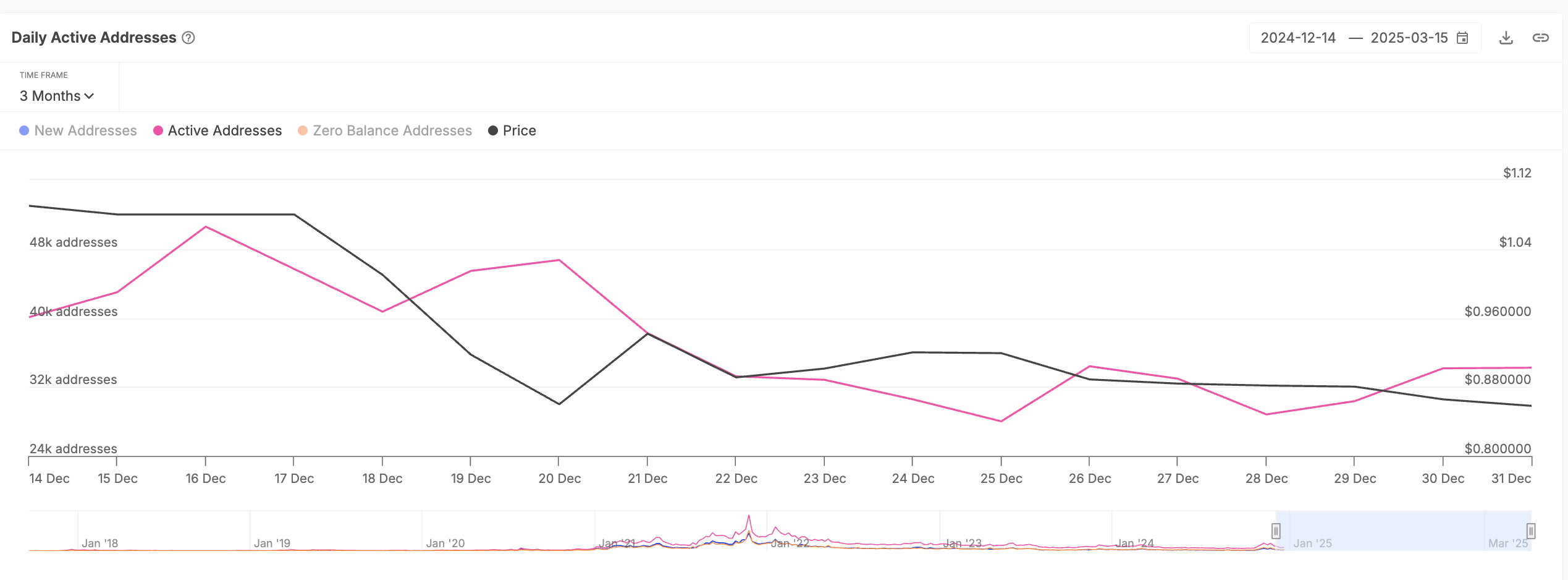
Task: Click the time frame chevron arrow
Action: (89, 96)
